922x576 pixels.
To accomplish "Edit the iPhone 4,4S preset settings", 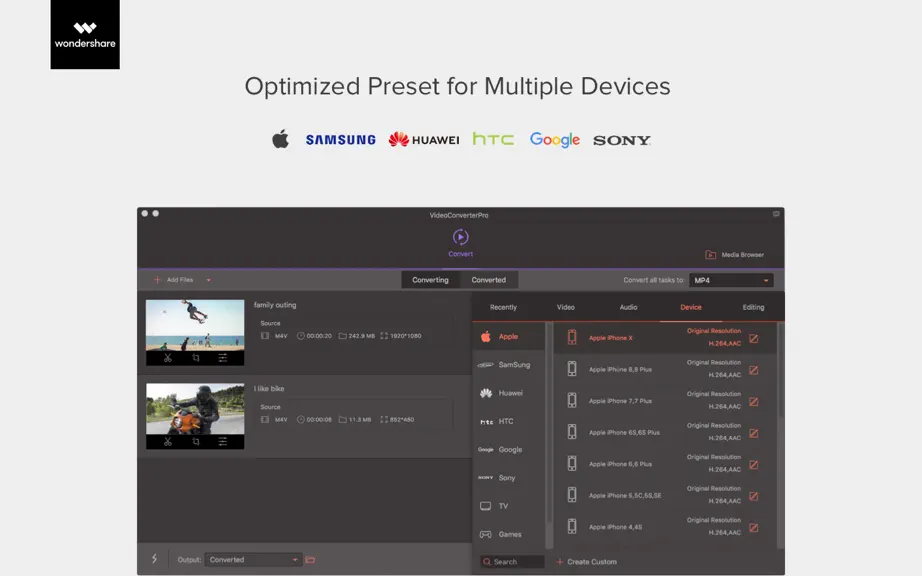I will pyautogui.click(x=754, y=528).
